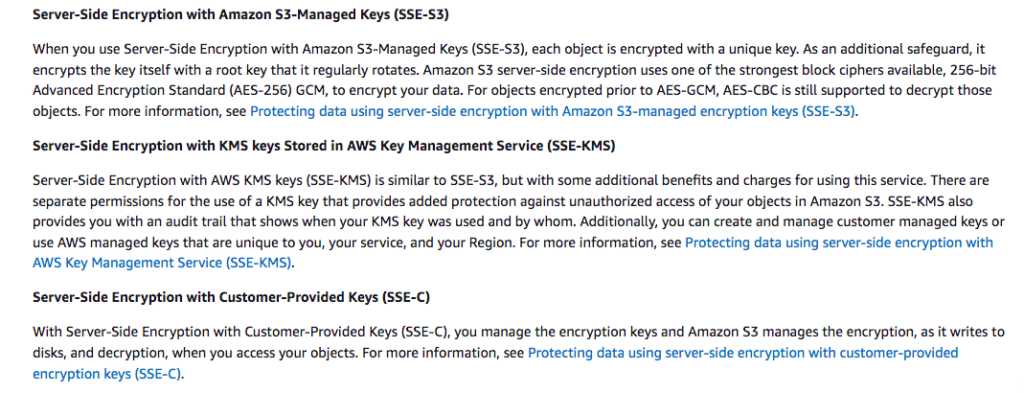Screen dimensions: 1024x393
Task: Click the AWS Key Management Service (SSE-KMS) heading
Action: [324, 146]
